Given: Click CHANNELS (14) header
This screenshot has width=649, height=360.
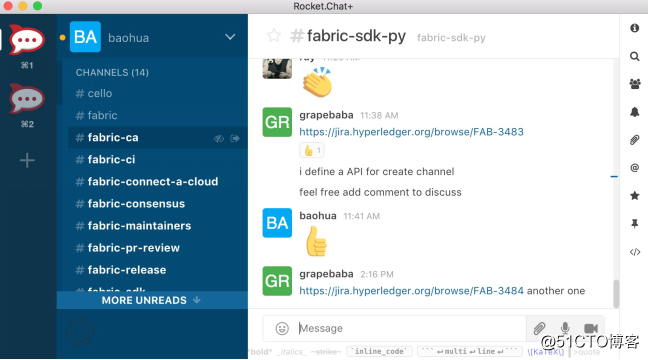Looking at the screenshot, I should click(x=112, y=72).
